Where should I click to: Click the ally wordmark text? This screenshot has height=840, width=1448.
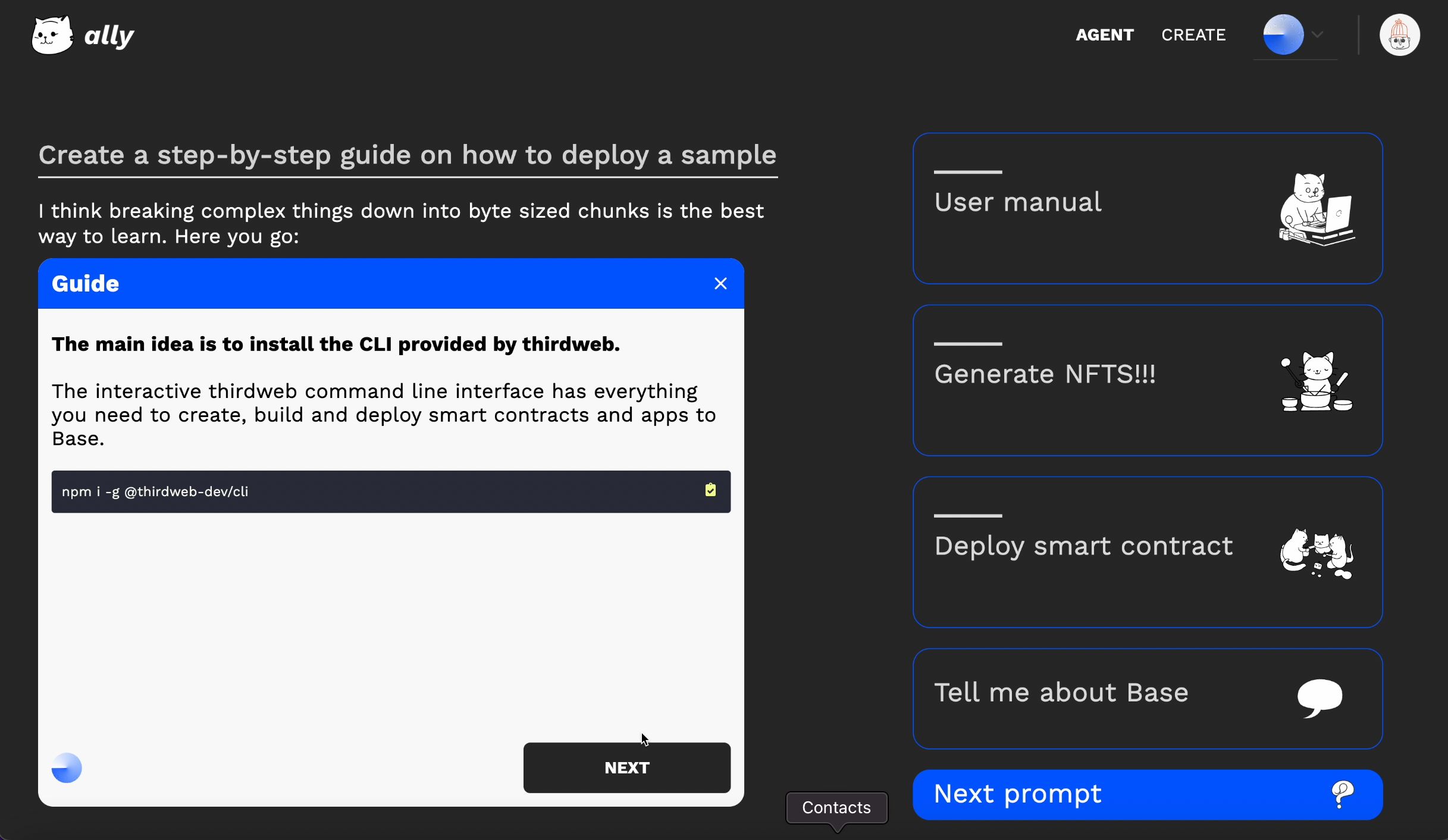click(109, 36)
